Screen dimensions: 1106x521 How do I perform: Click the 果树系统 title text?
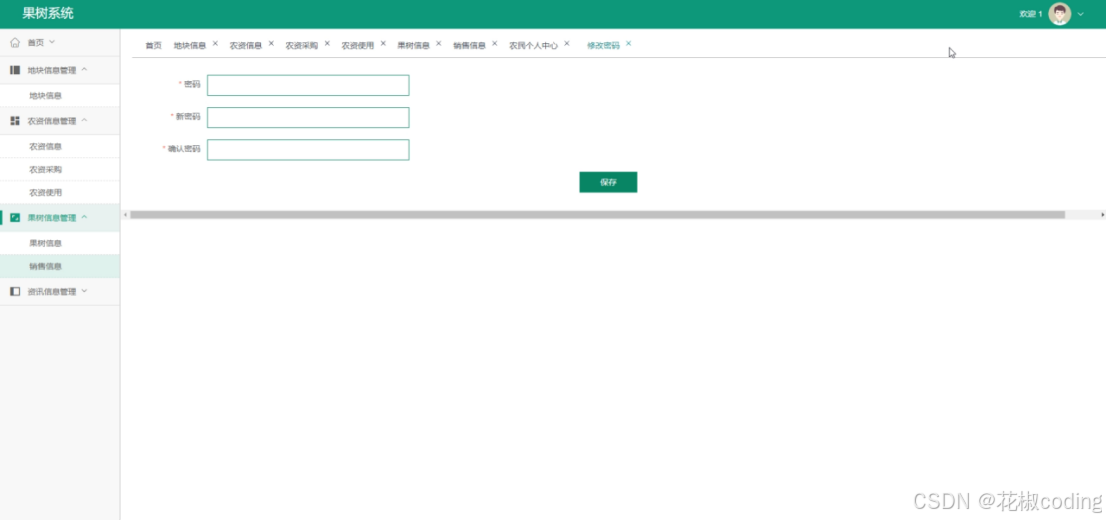(x=47, y=13)
